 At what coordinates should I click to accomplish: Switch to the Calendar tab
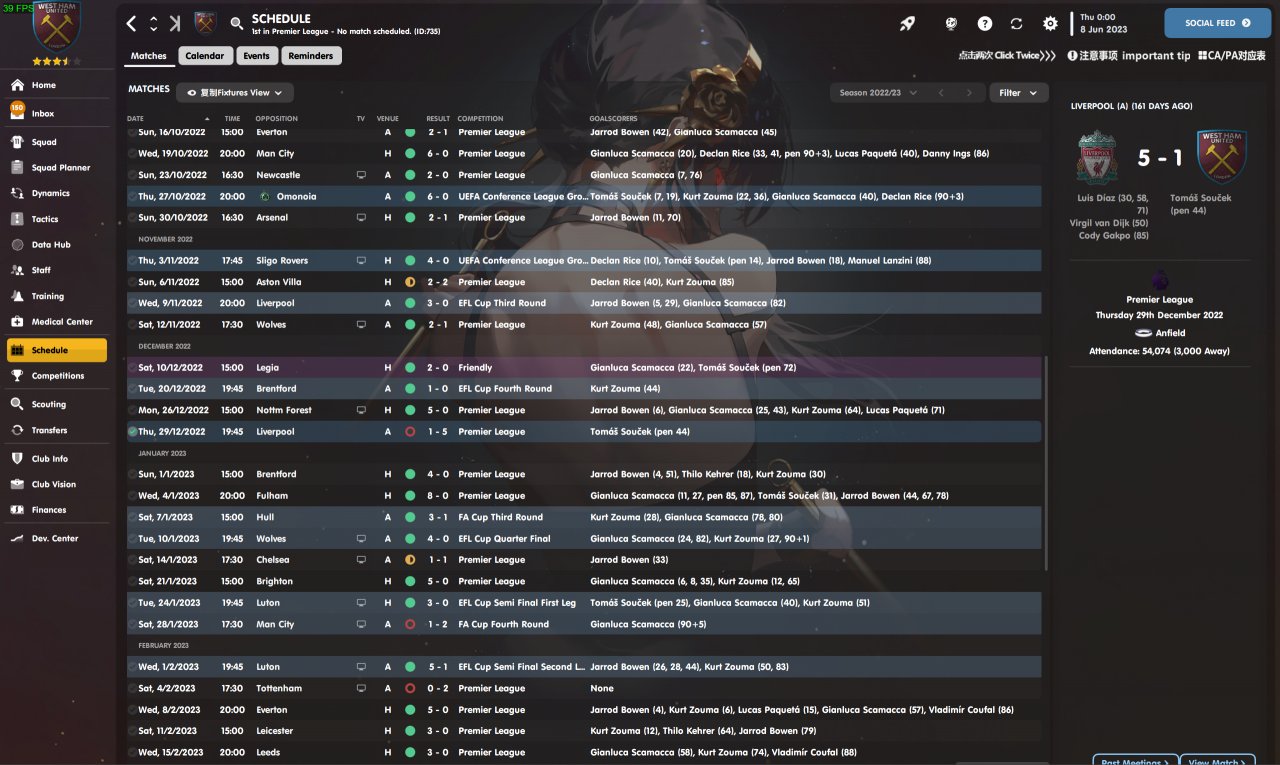(205, 56)
